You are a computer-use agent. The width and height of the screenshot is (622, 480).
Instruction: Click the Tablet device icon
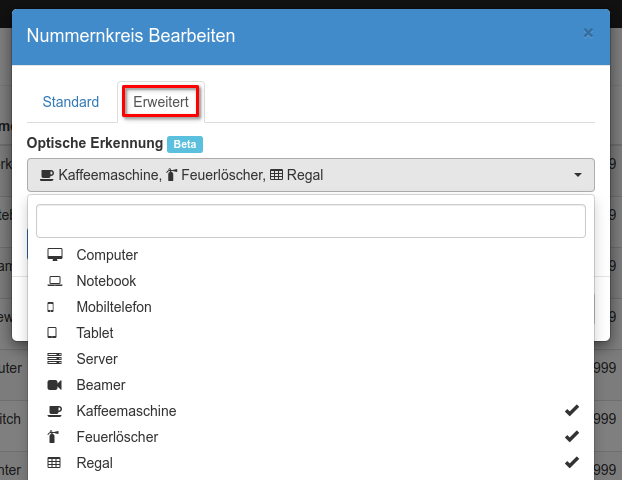(52, 333)
